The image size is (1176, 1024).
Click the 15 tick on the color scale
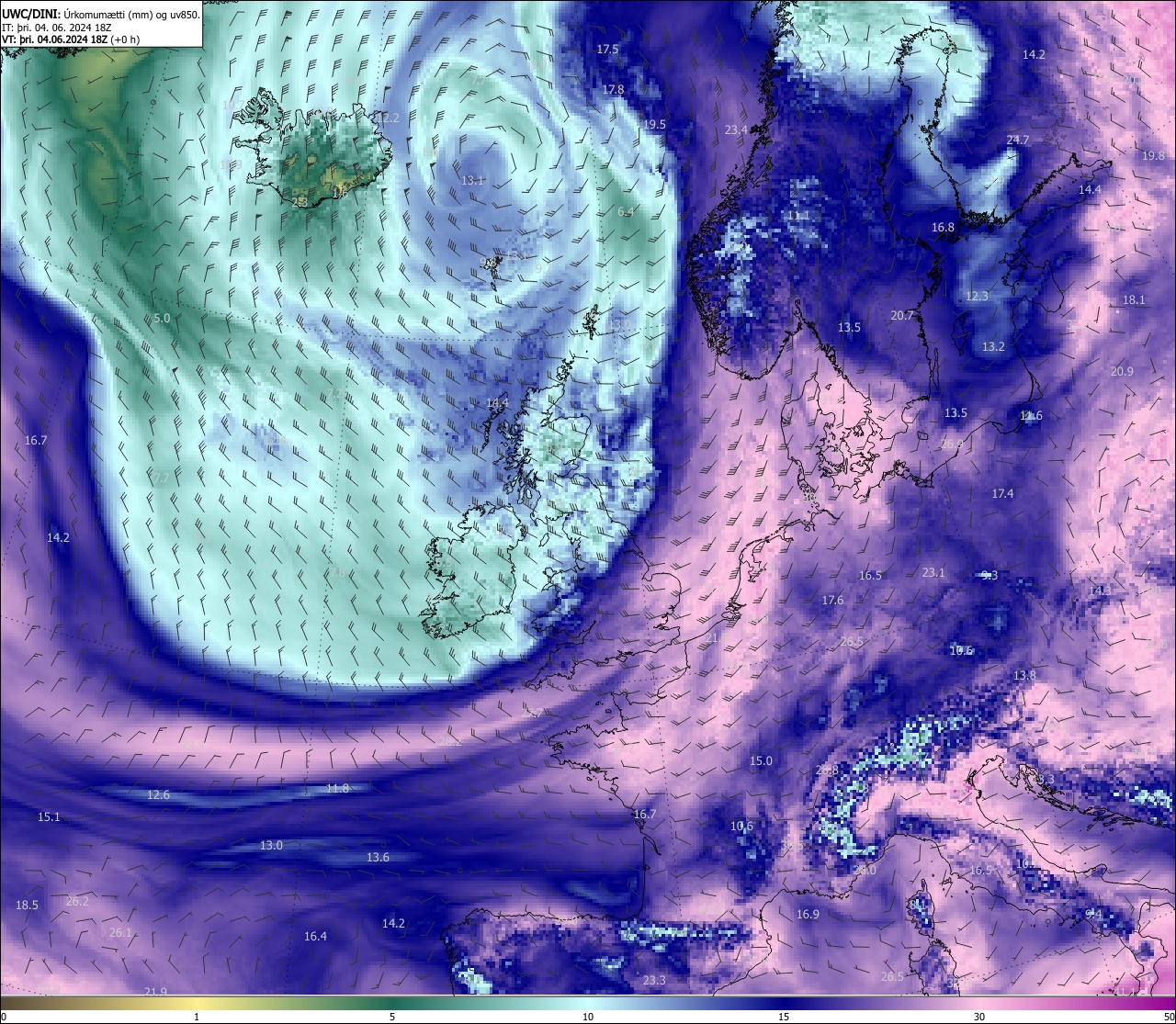pyautogui.click(x=784, y=1017)
